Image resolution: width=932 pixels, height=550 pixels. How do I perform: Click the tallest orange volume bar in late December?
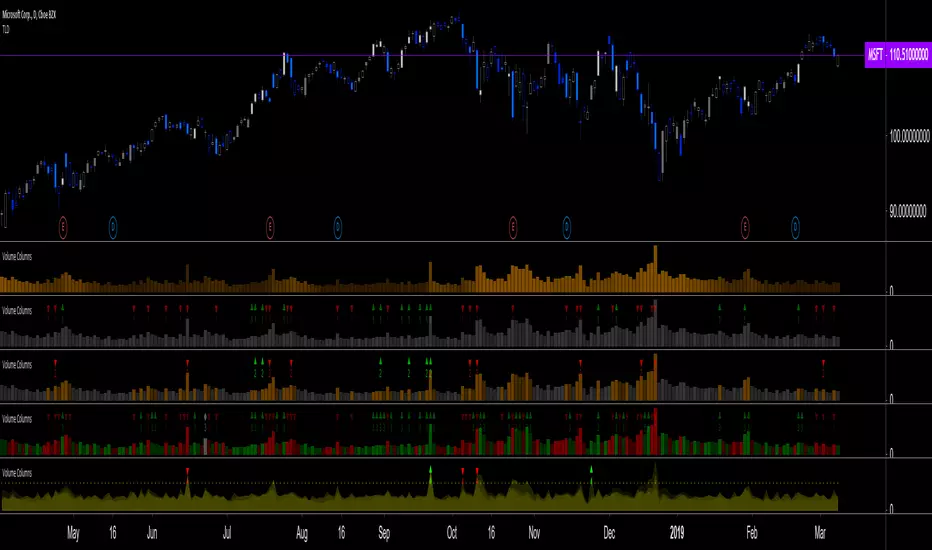pyautogui.click(x=656, y=268)
